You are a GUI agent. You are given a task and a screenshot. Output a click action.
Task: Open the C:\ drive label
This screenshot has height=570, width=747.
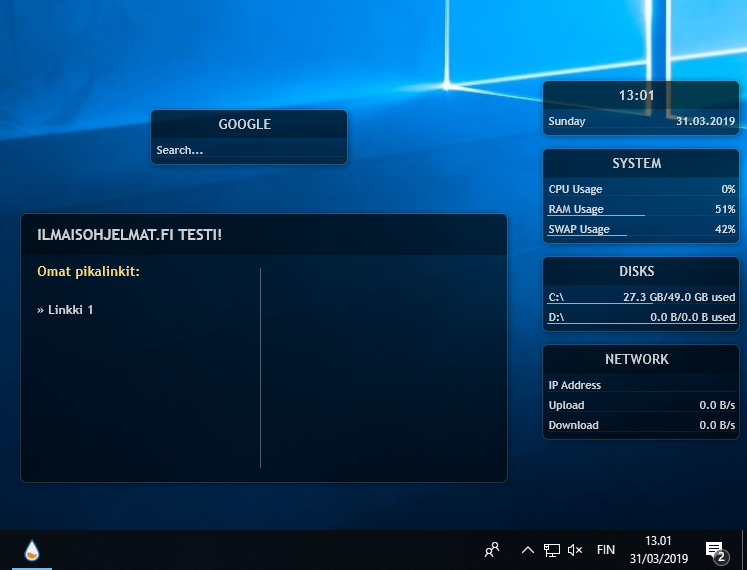coord(556,297)
